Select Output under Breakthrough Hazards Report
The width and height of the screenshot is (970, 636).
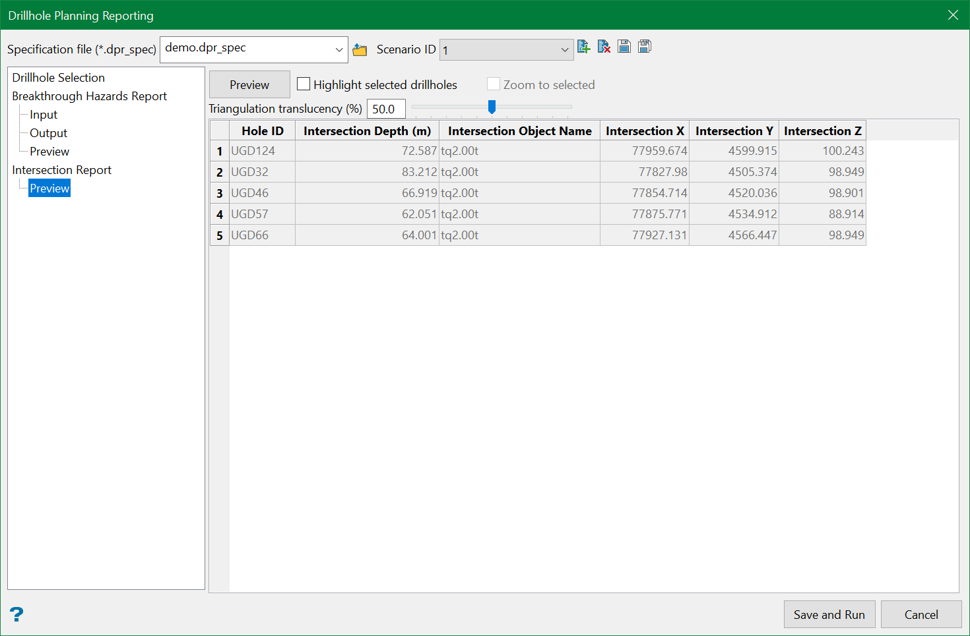pyautogui.click(x=48, y=133)
